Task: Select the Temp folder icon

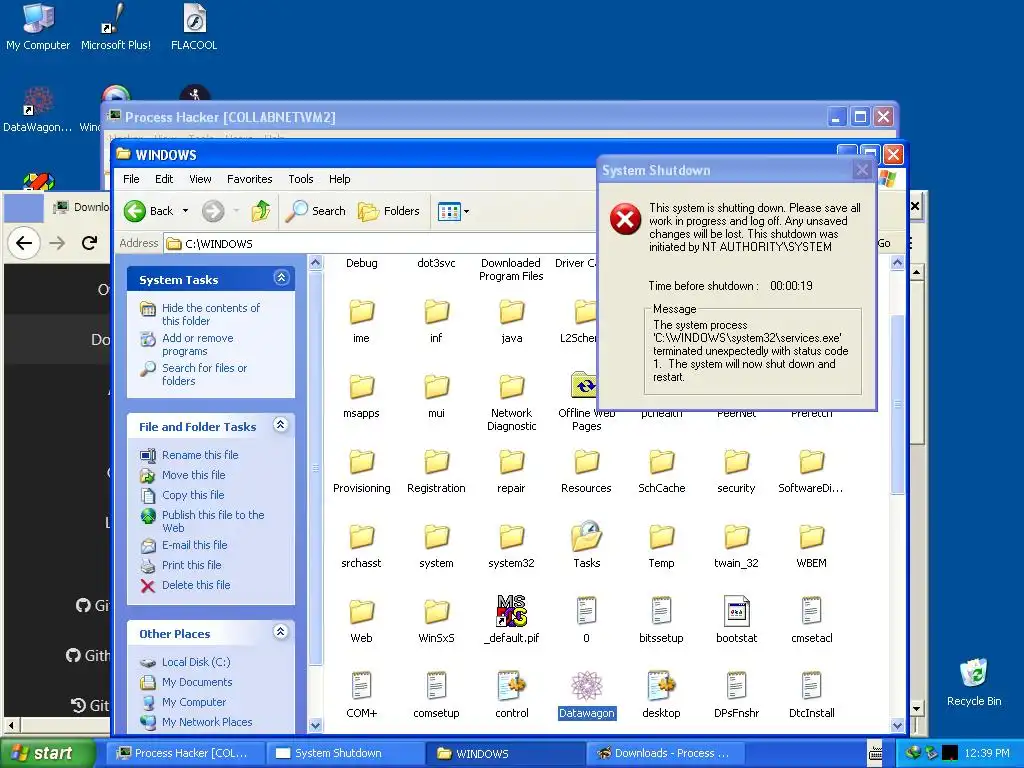Action: (662, 537)
